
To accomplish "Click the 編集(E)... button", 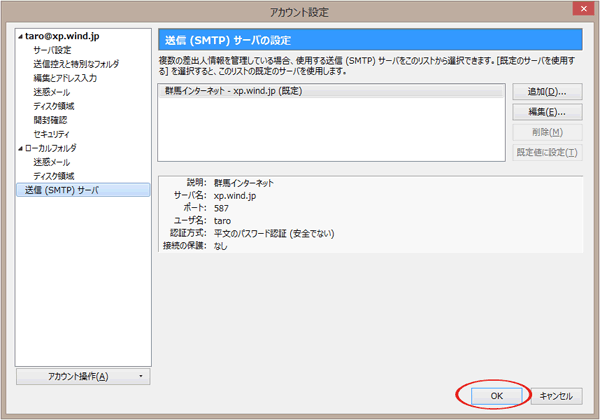I will point(547,112).
